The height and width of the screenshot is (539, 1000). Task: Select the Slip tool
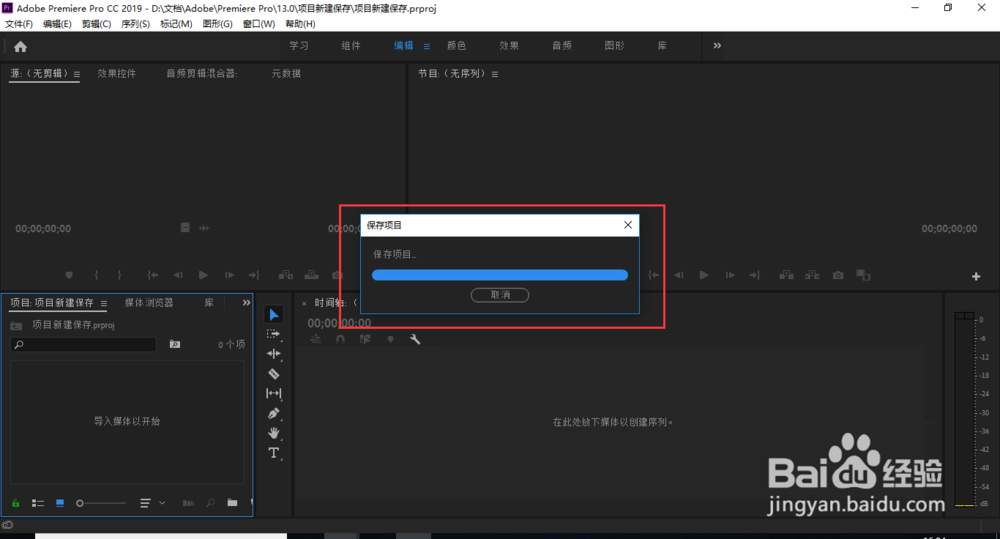pos(274,394)
